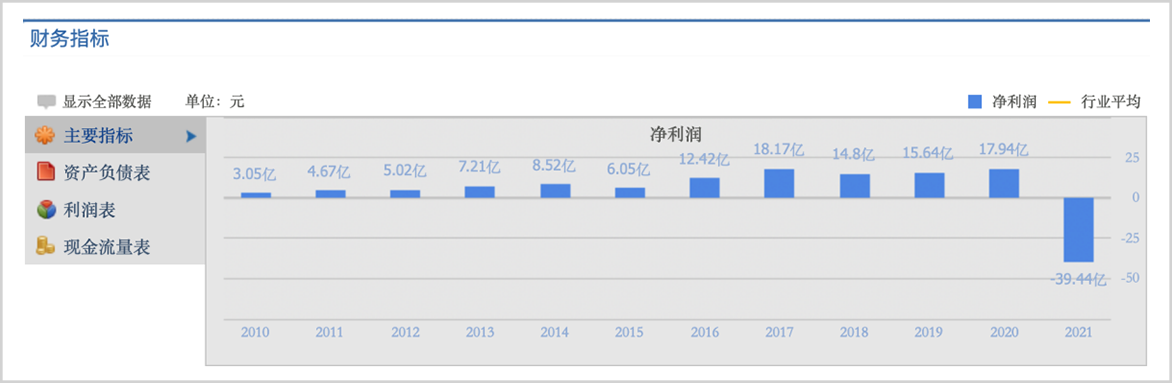Viewport: 1172px width, 383px height.
Task: Click the 4.67亿 data label
Action: click(x=329, y=172)
